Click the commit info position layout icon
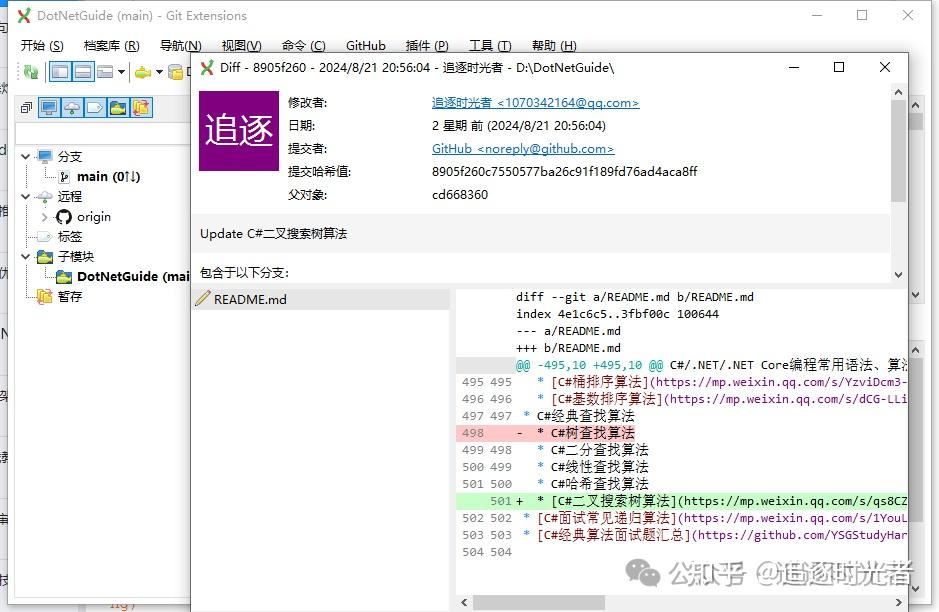Screen dimensions: 939x612 pos(105,72)
